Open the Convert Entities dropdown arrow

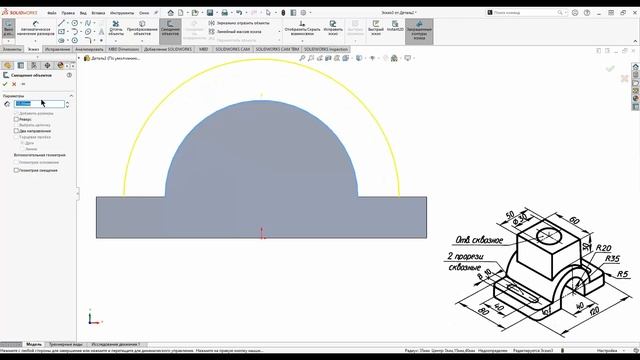point(142,40)
